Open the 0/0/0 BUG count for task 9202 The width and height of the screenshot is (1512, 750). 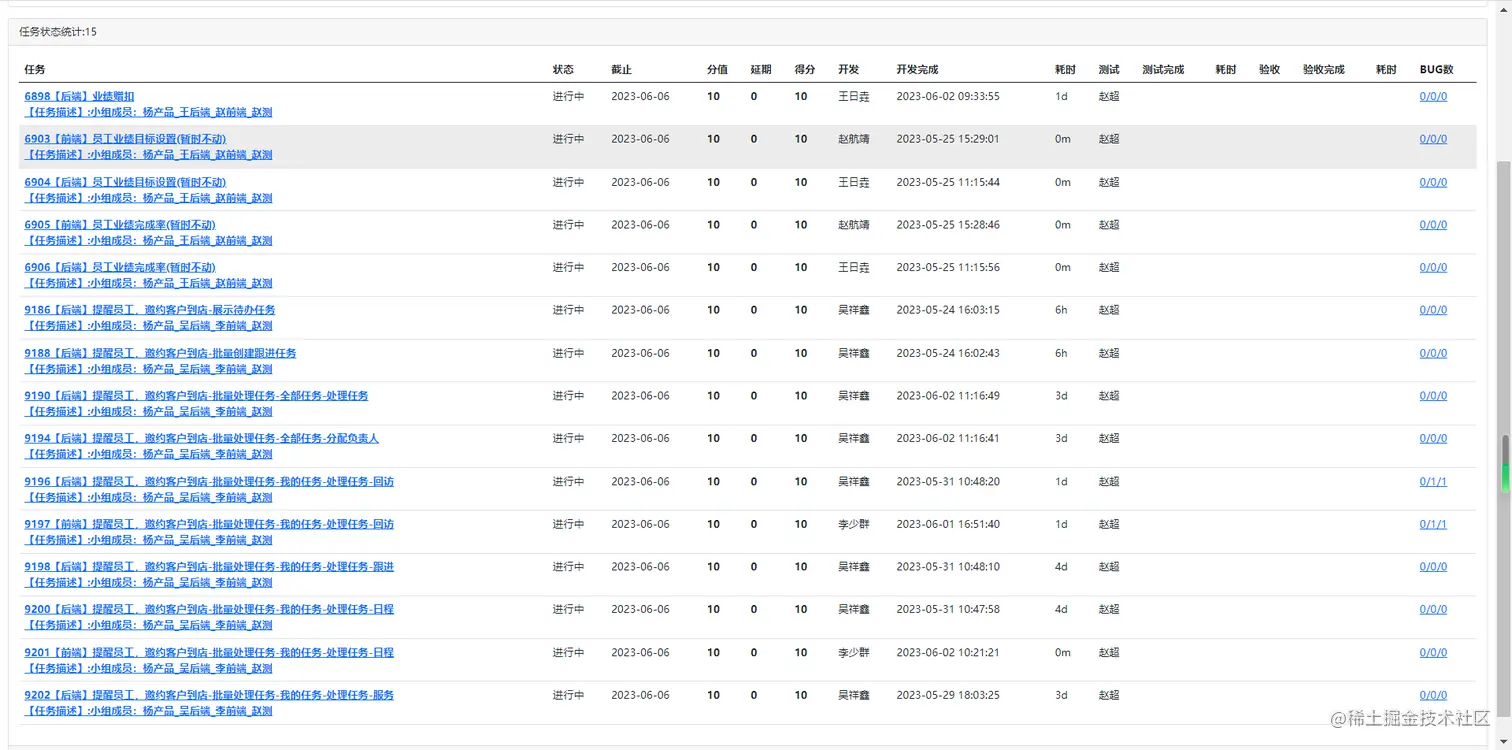1433,695
